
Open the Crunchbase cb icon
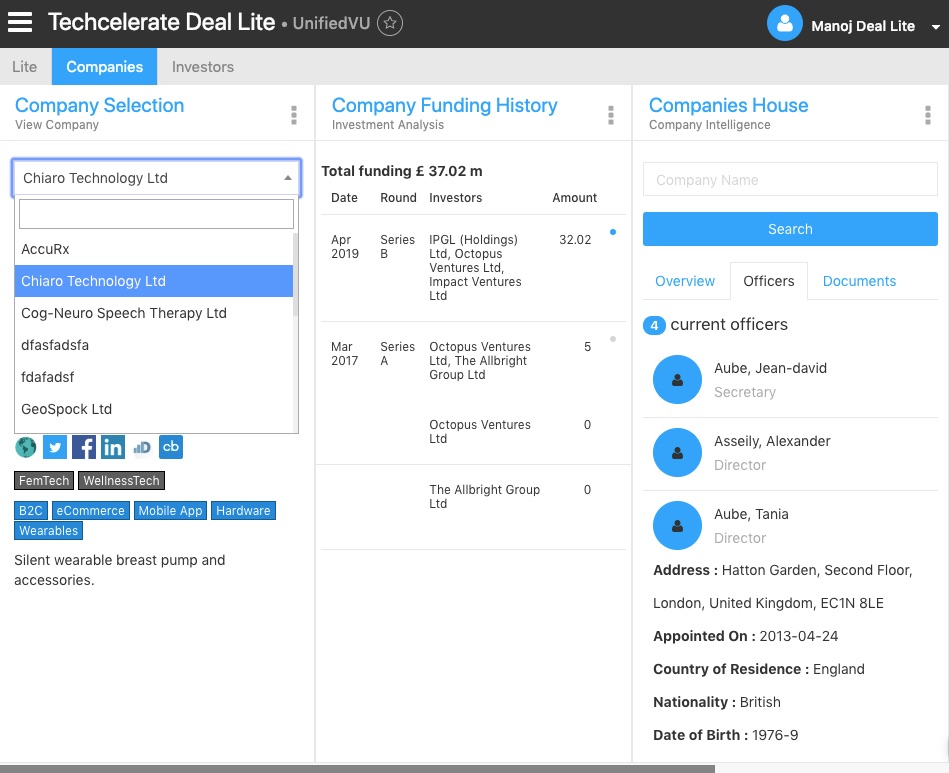point(171,447)
